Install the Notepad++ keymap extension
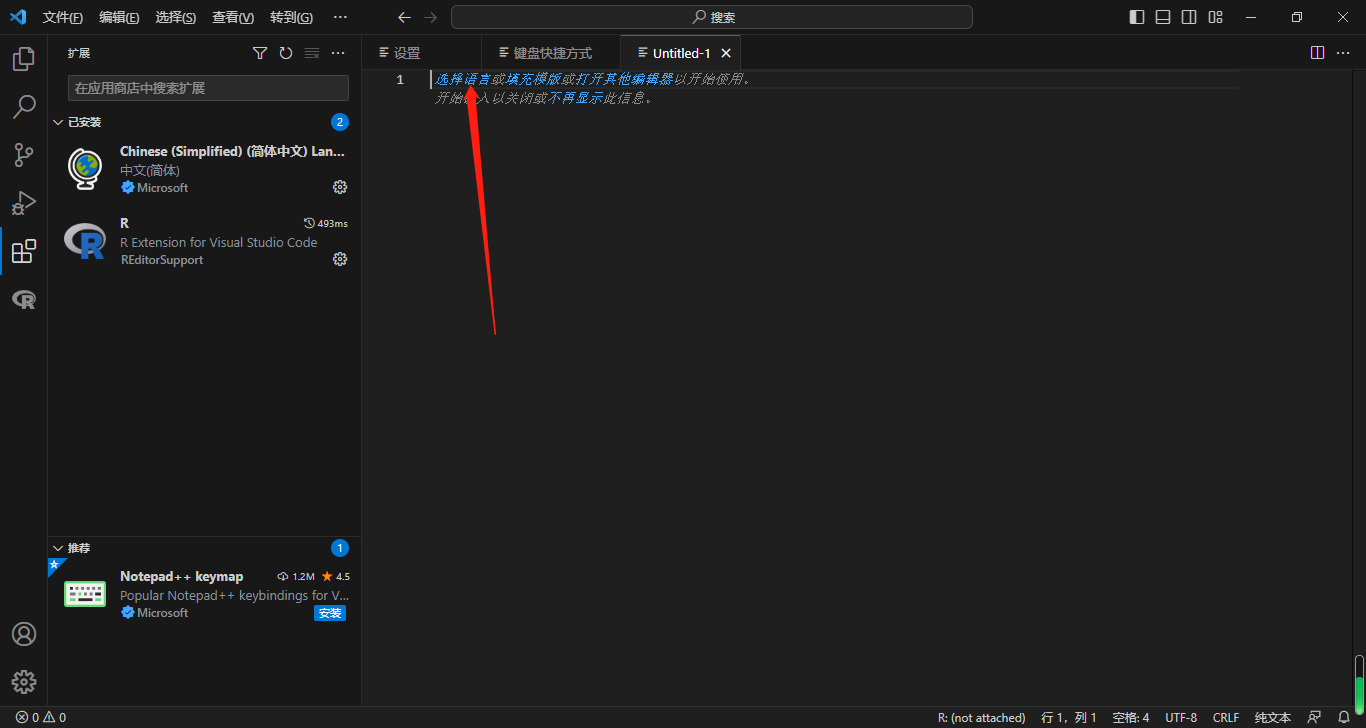The height and width of the screenshot is (728, 1366). coord(329,613)
